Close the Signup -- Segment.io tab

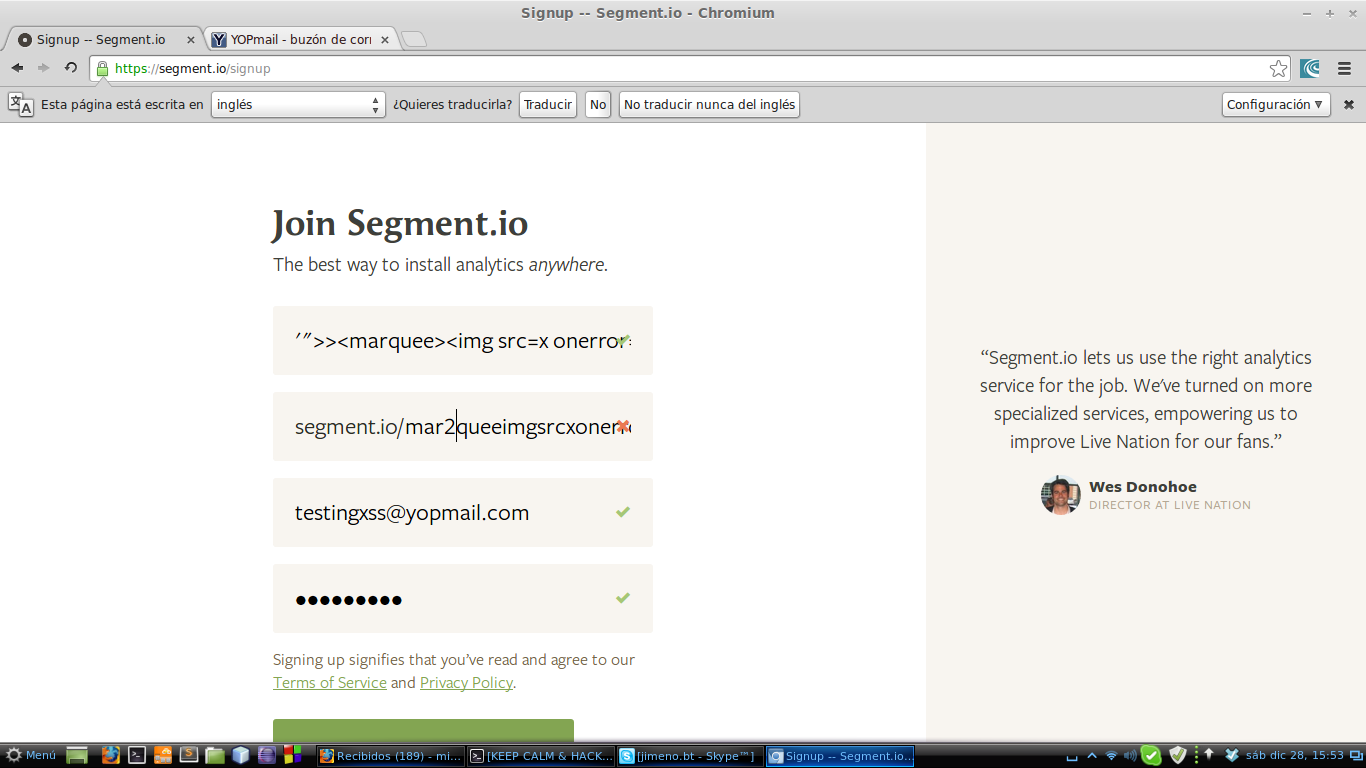[191, 40]
